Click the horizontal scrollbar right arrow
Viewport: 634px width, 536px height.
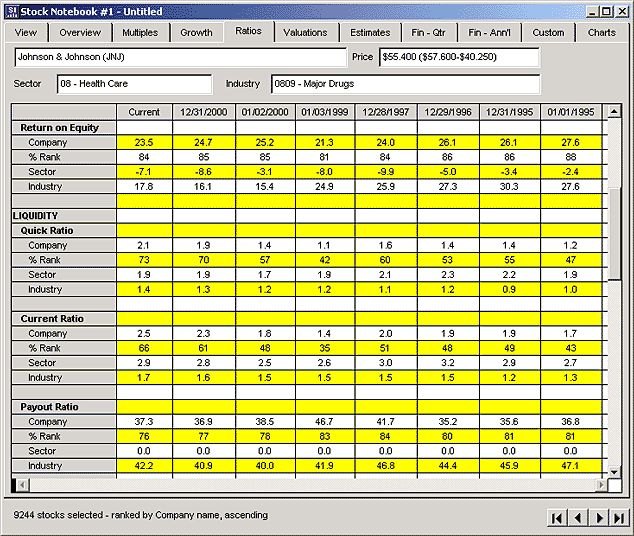(x=601, y=485)
